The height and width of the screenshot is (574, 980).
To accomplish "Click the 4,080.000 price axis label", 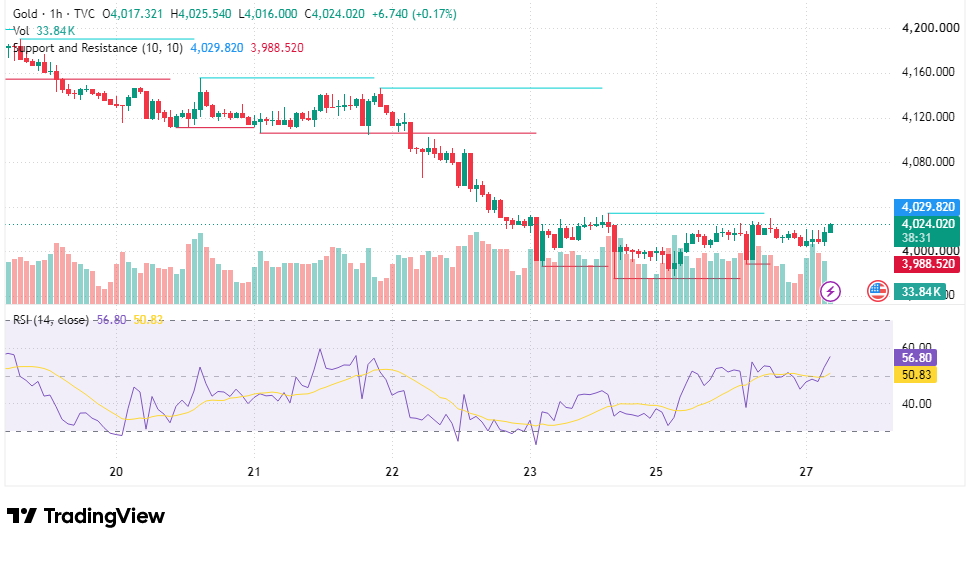I will point(928,162).
